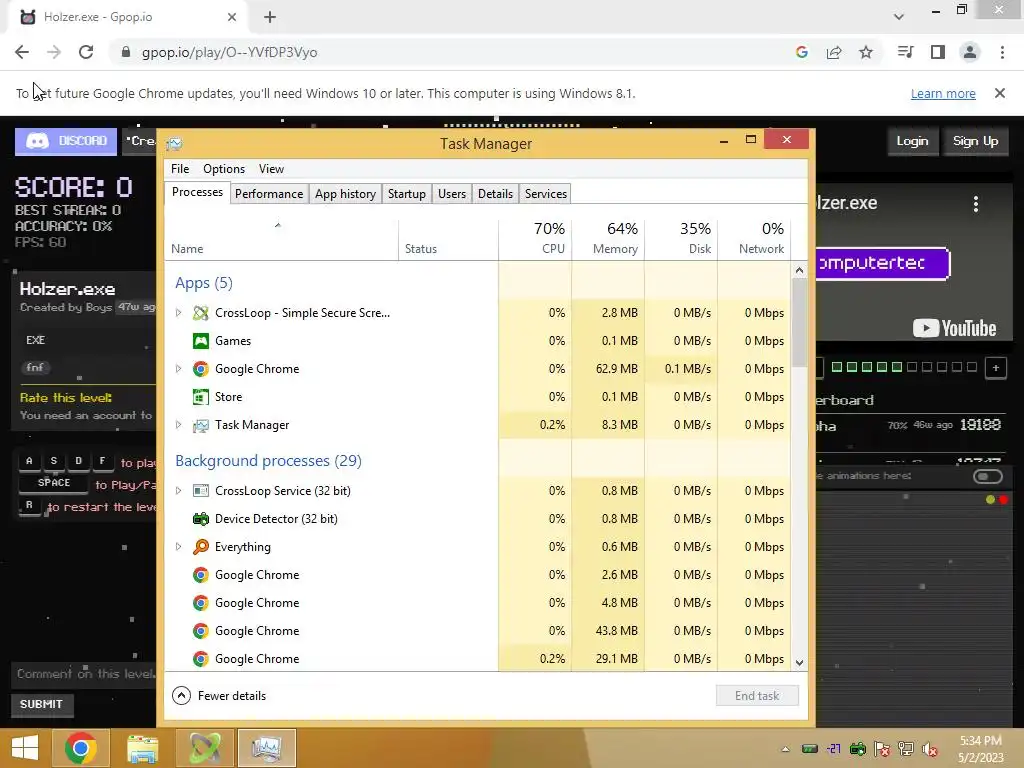Viewport: 1024px width, 768px height.
Task: Click the process list scrollbar up arrow
Action: [799, 270]
